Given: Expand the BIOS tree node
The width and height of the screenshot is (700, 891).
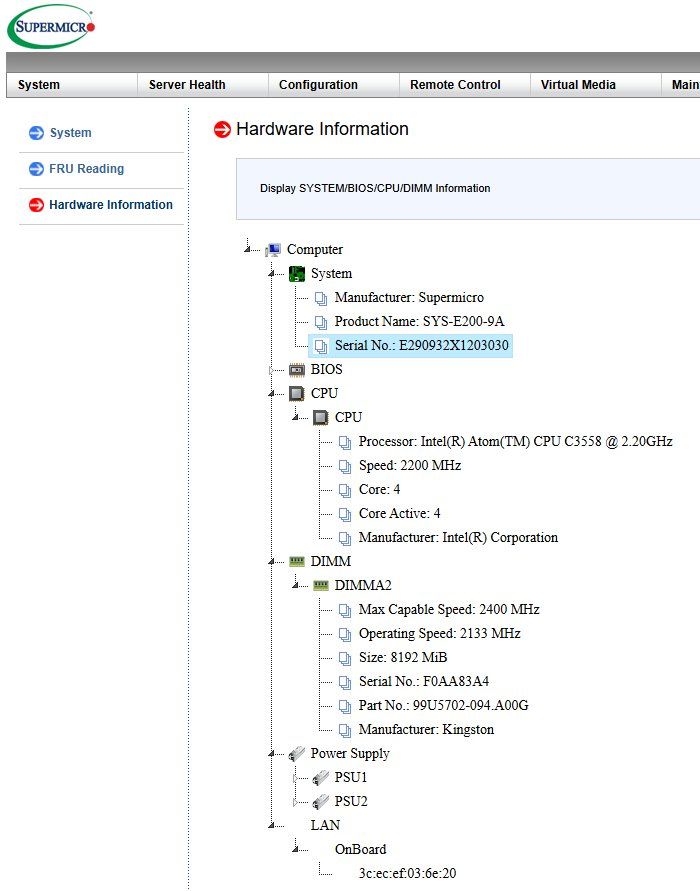Looking at the screenshot, I should (x=271, y=370).
